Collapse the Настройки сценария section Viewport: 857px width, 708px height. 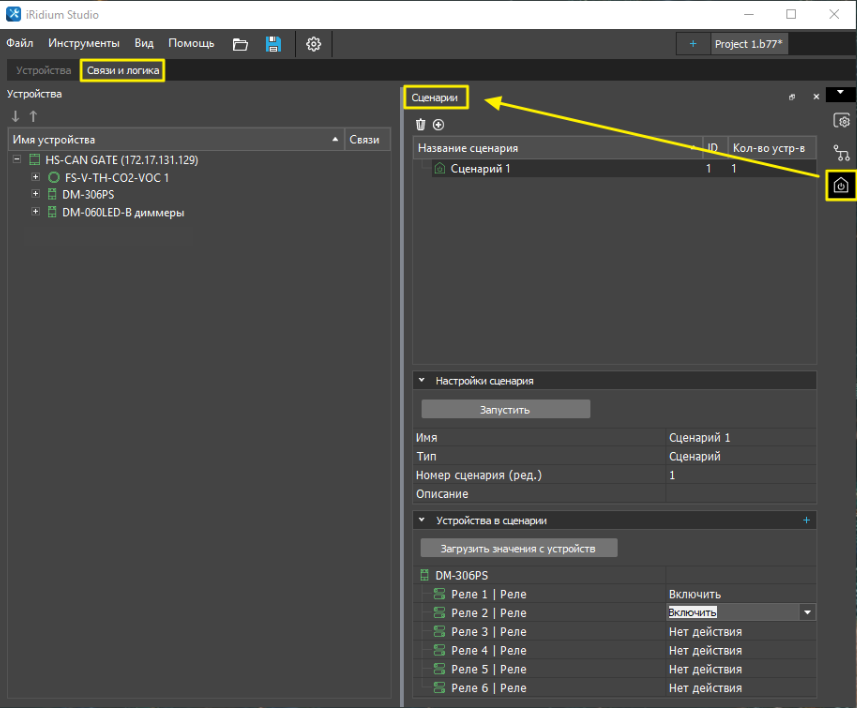[422, 381]
